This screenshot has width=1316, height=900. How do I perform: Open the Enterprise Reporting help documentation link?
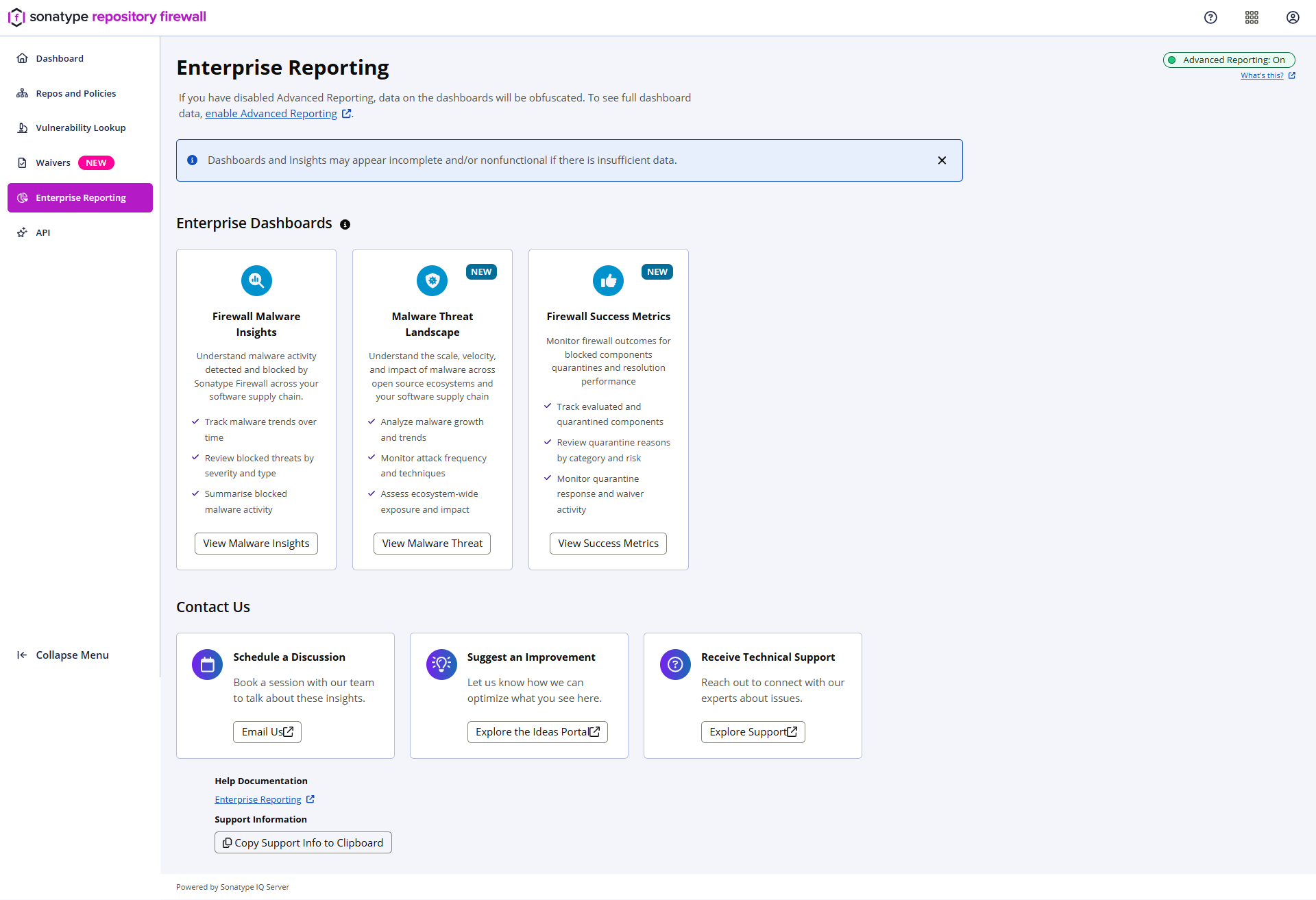[264, 800]
